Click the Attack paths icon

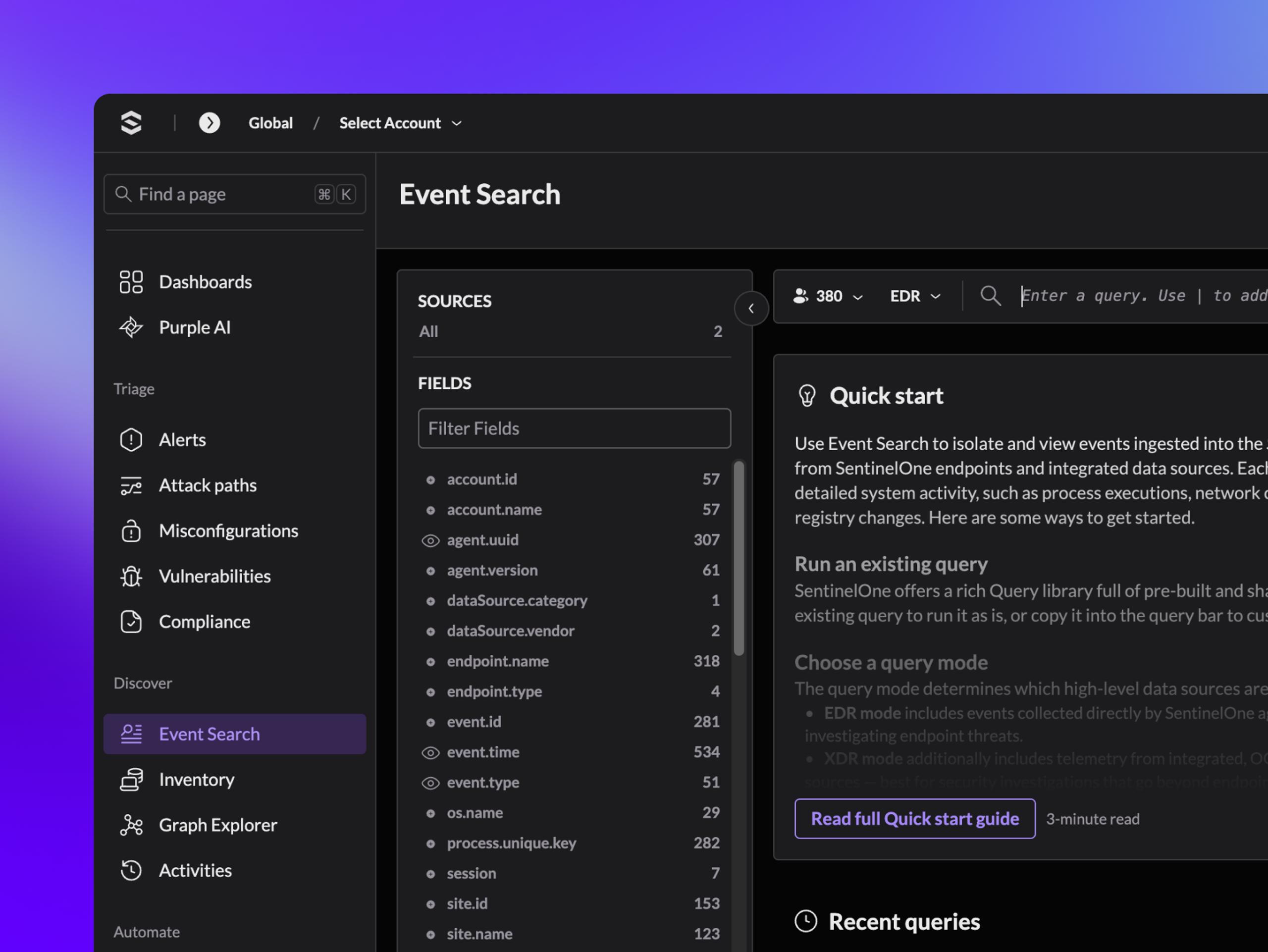coord(131,485)
